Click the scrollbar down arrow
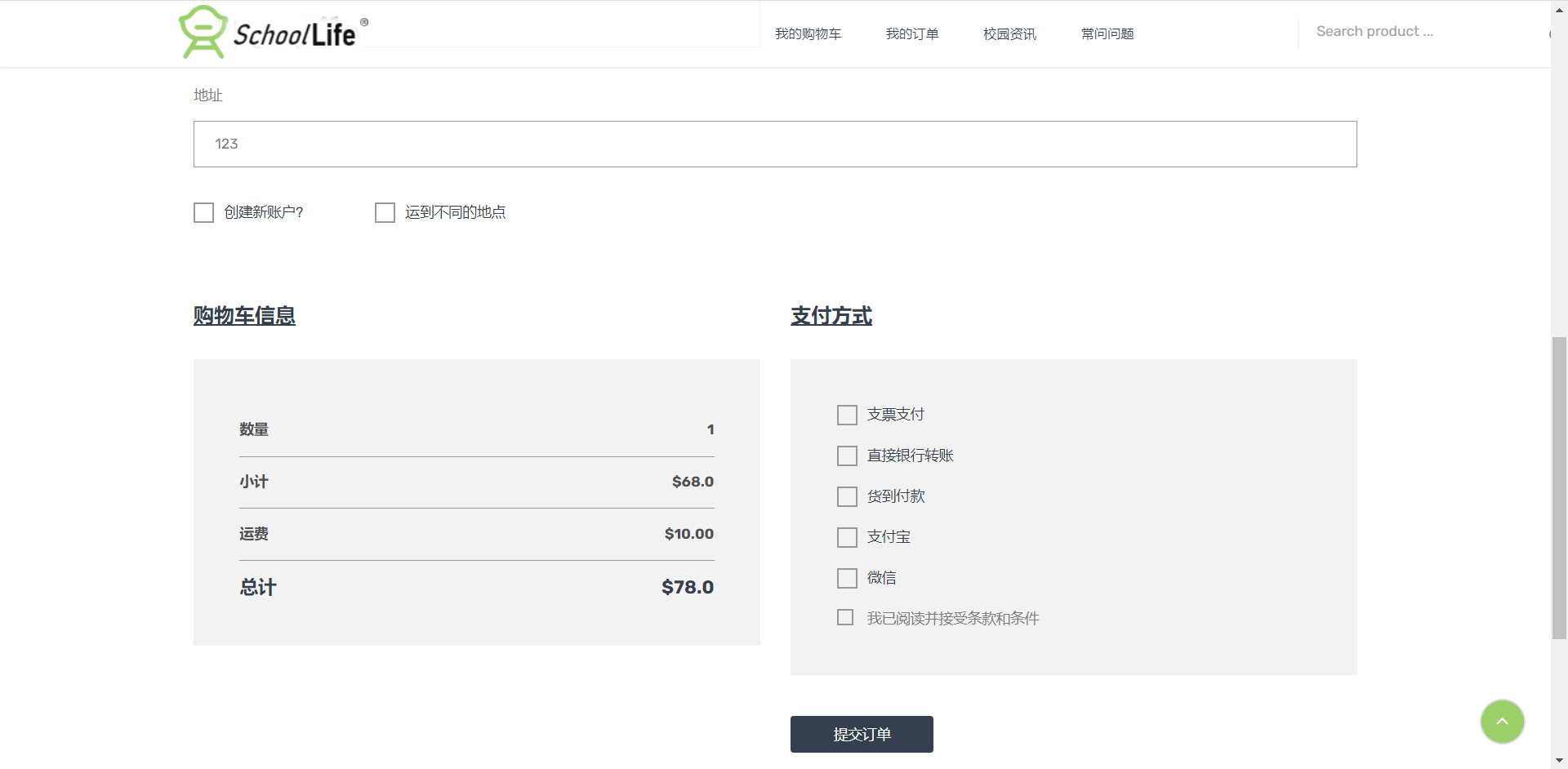The height and width of the screenshot is (769, 1568). pos(1559,761)
